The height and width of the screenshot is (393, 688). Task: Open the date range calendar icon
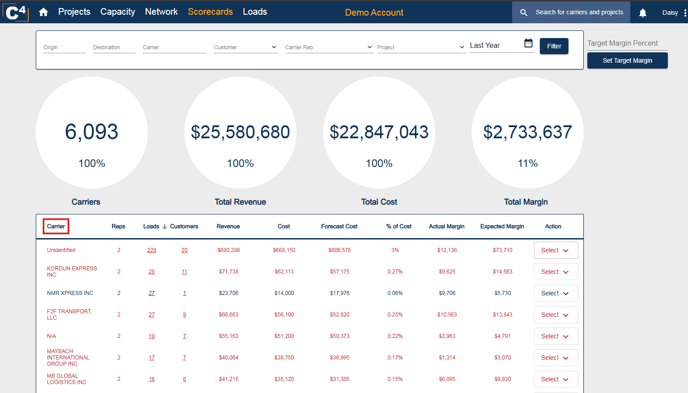(x=528, y=43)
